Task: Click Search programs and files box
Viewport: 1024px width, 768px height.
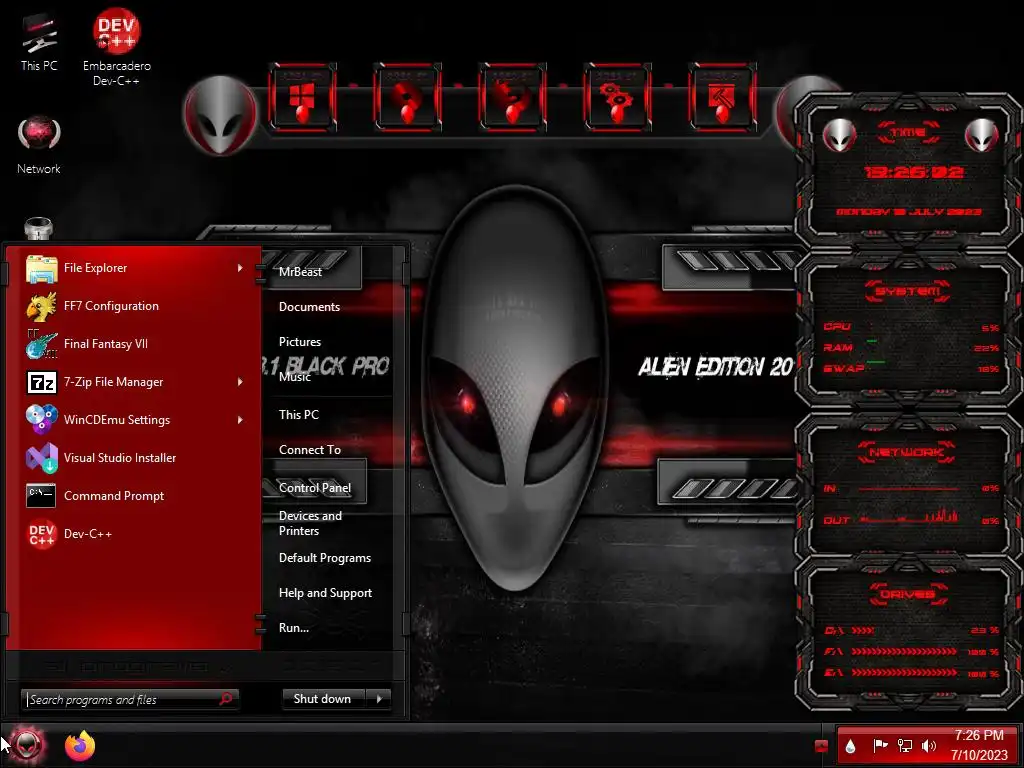Action: click(129, 699)
